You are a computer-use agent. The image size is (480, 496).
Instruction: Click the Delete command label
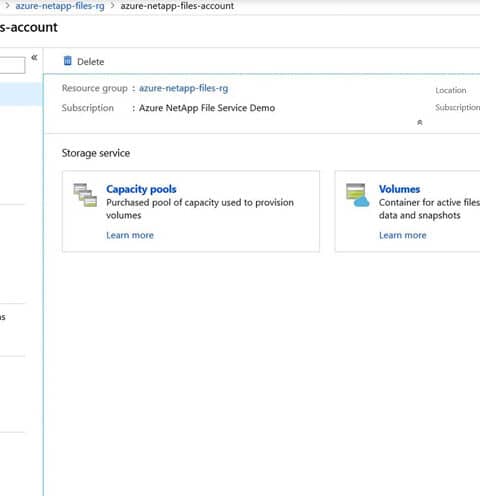tap(90, 62)
